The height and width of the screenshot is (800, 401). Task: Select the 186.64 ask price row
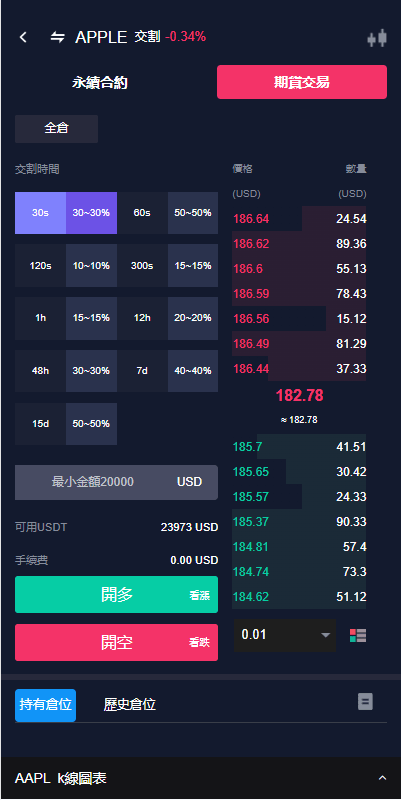(299, 219)
